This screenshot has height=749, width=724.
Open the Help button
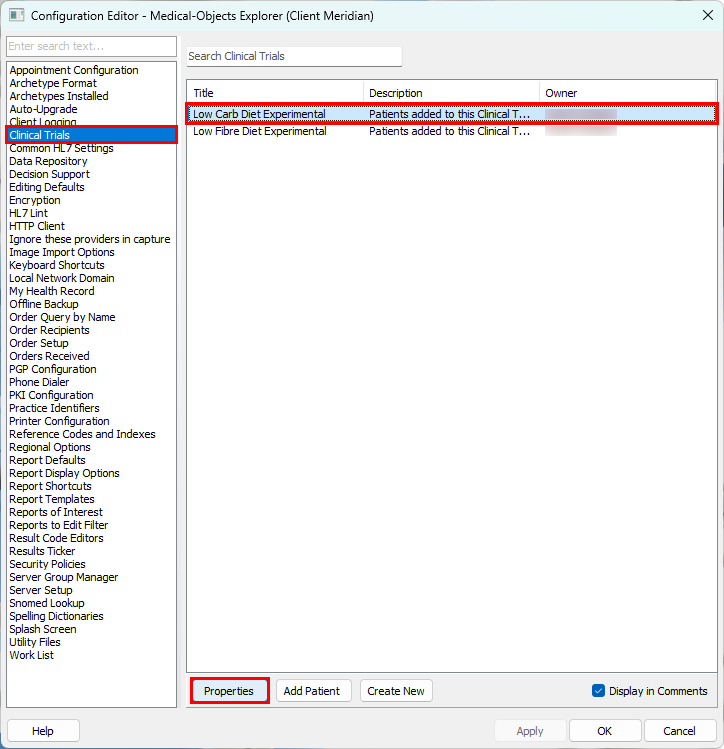43,731
